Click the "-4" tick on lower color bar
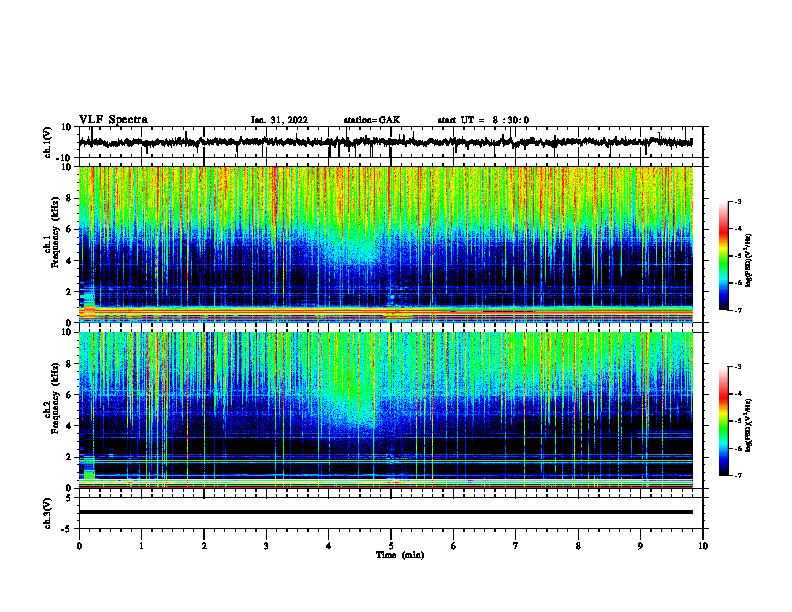792x612 pixels. pyautogui.click(x=737, y=394)
